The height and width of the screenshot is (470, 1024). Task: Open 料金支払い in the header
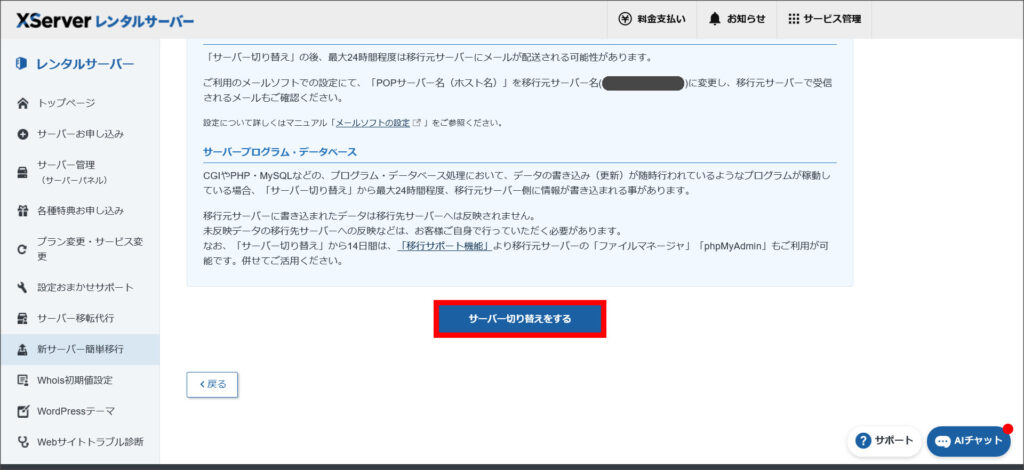tap(652, 19)
